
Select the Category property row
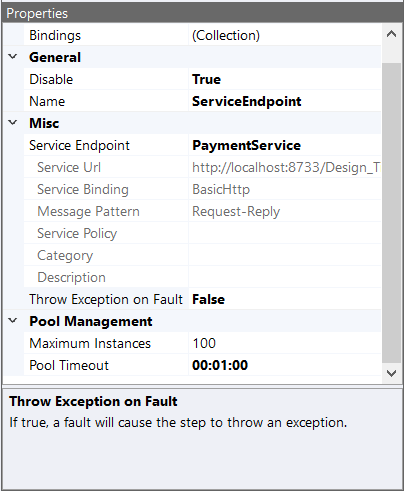[202, 255]
